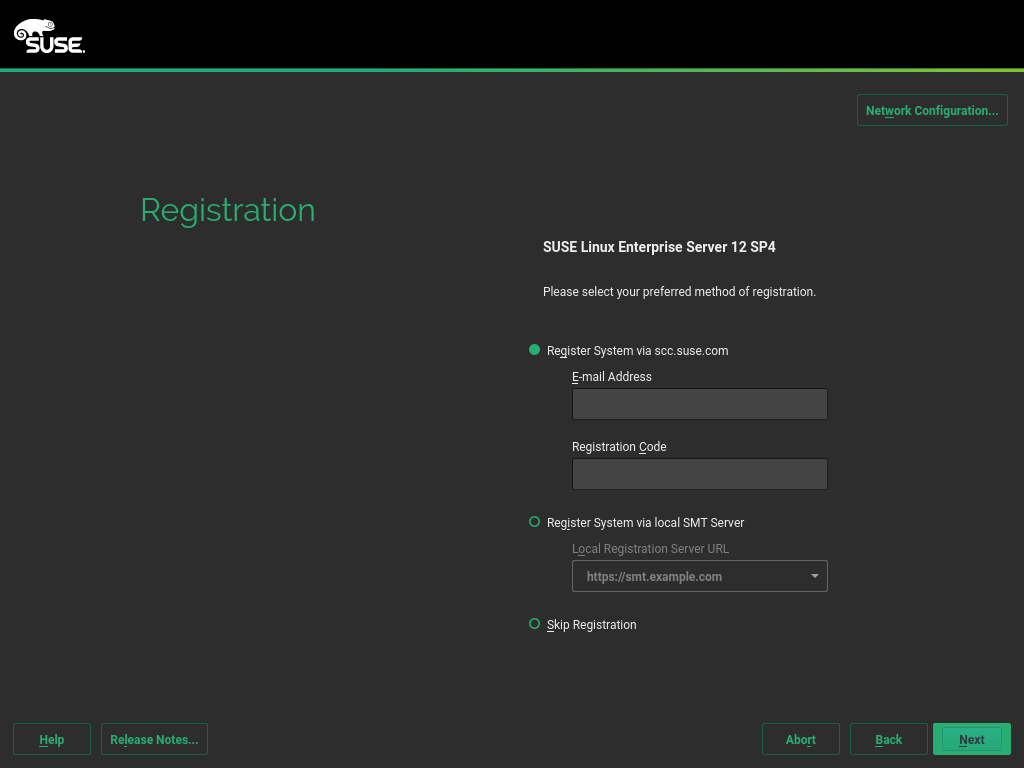
Task: Click the Registration Code label
Action: click(x=619, y=447)
